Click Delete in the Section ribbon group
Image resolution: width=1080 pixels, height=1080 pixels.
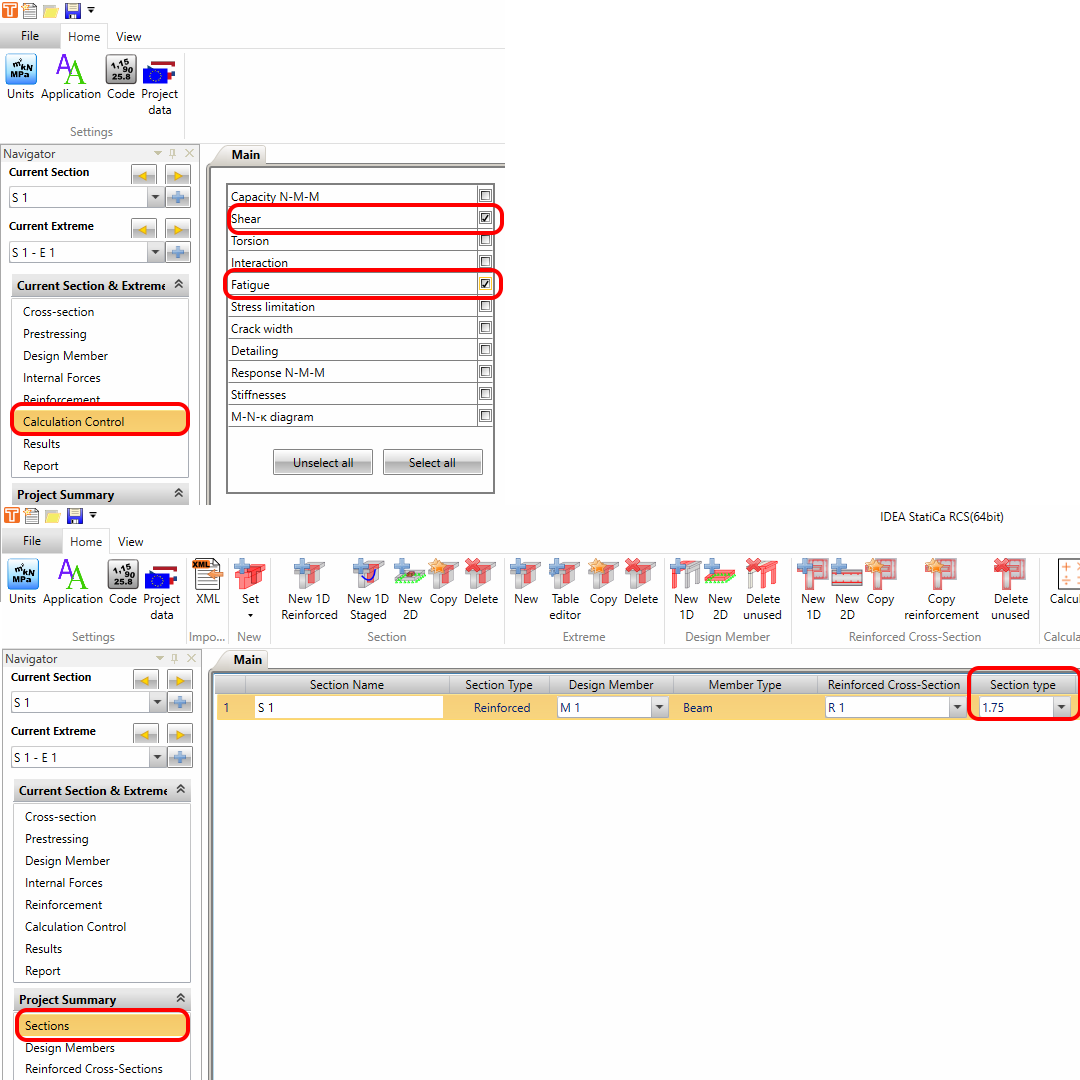pyautogui.click(x=481, y=582)
